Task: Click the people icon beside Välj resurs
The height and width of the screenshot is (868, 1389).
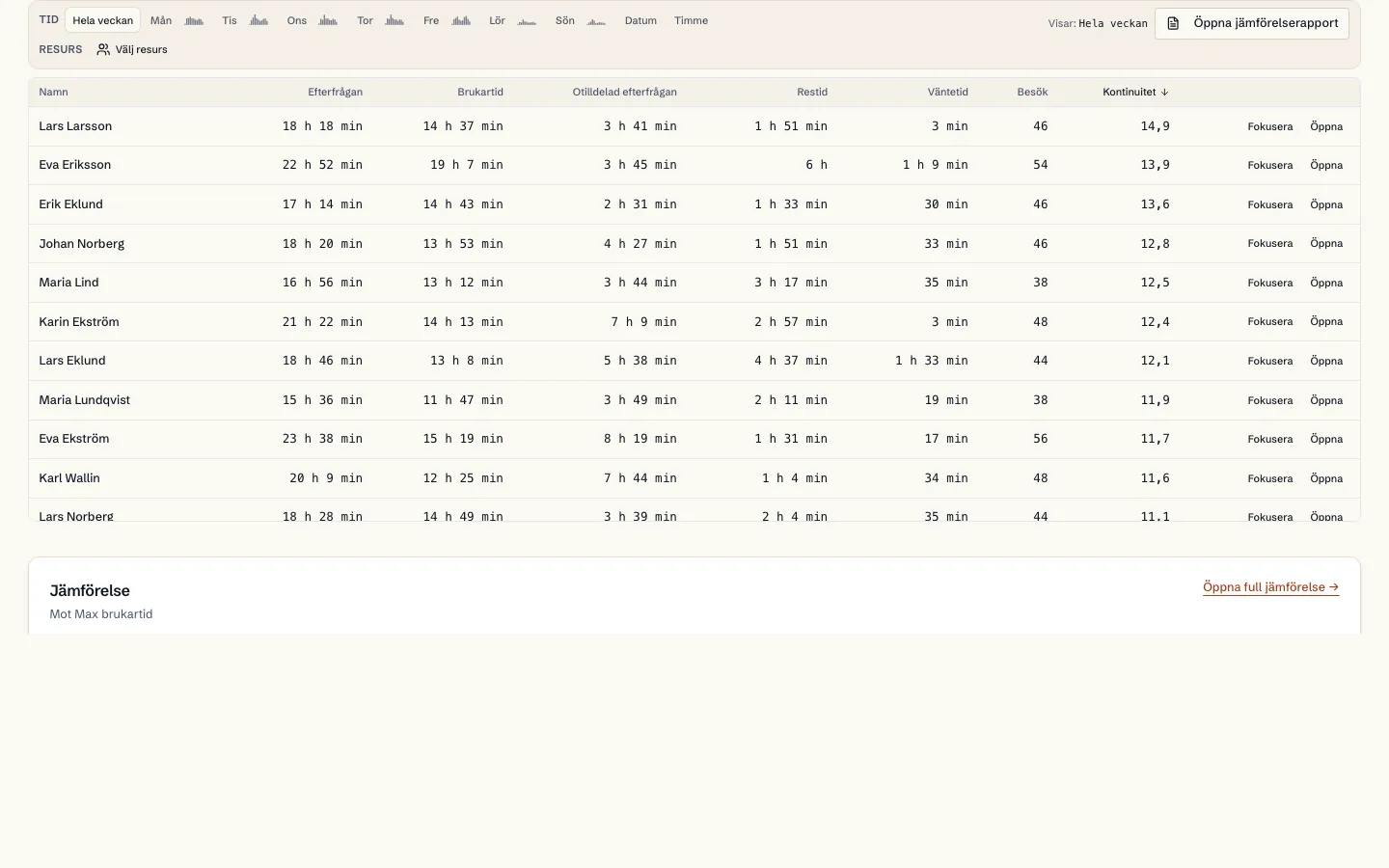Action: 103,49
